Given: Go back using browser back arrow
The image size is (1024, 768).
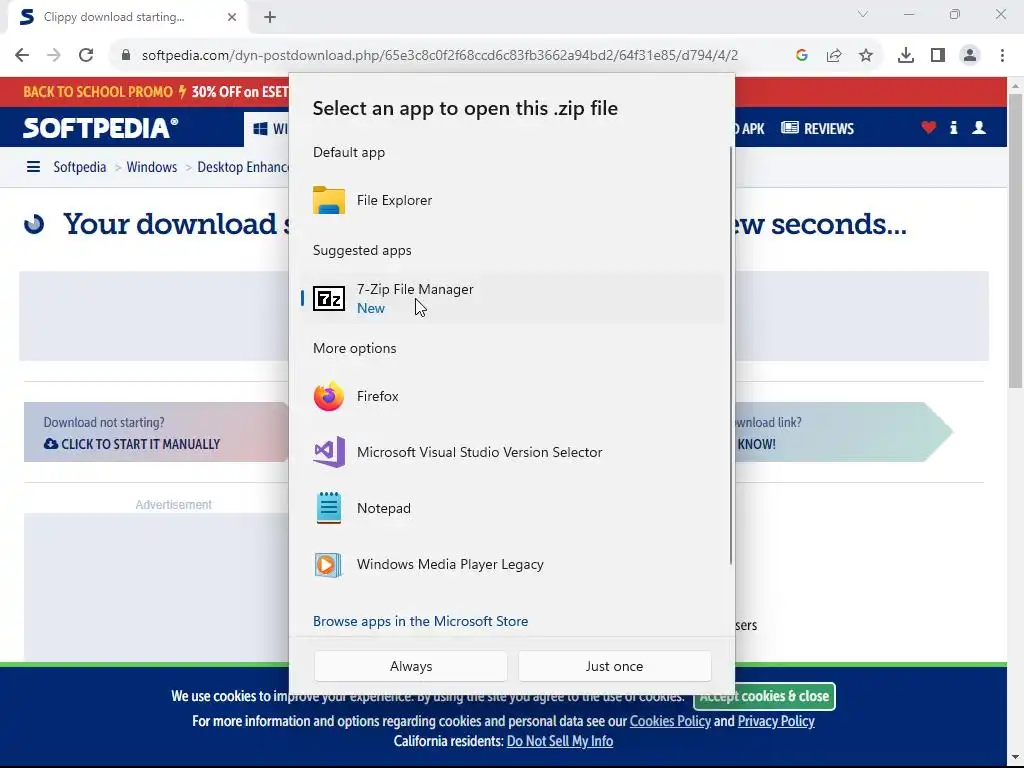Looking at the screenshot, I should tap(22, 56).
